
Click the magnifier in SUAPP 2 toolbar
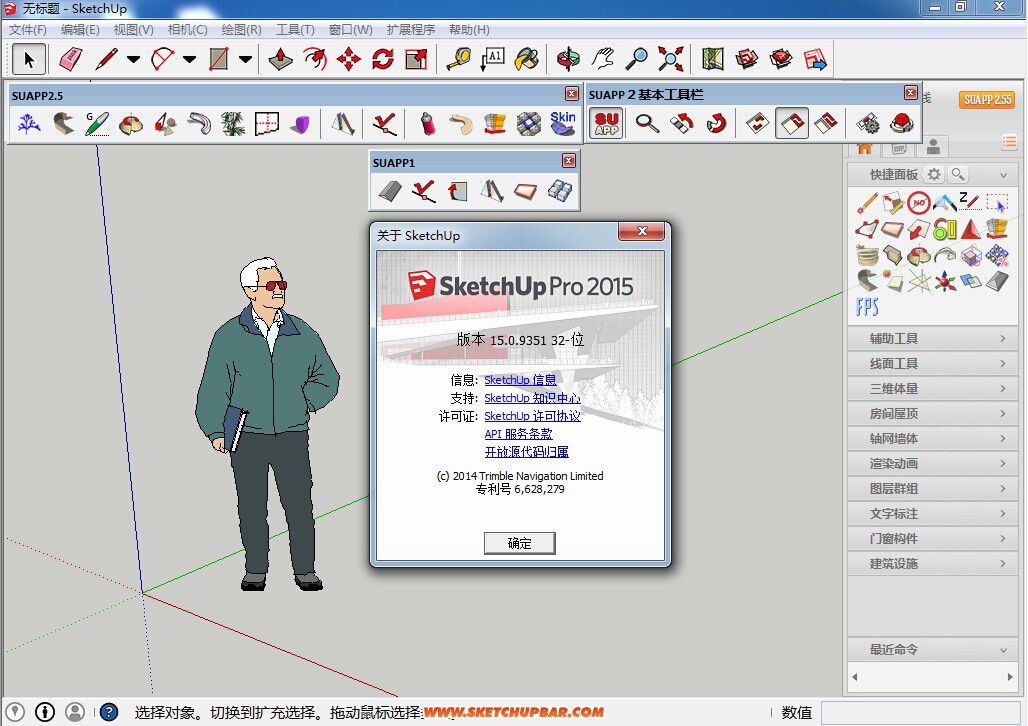click(x=647, y=123)
